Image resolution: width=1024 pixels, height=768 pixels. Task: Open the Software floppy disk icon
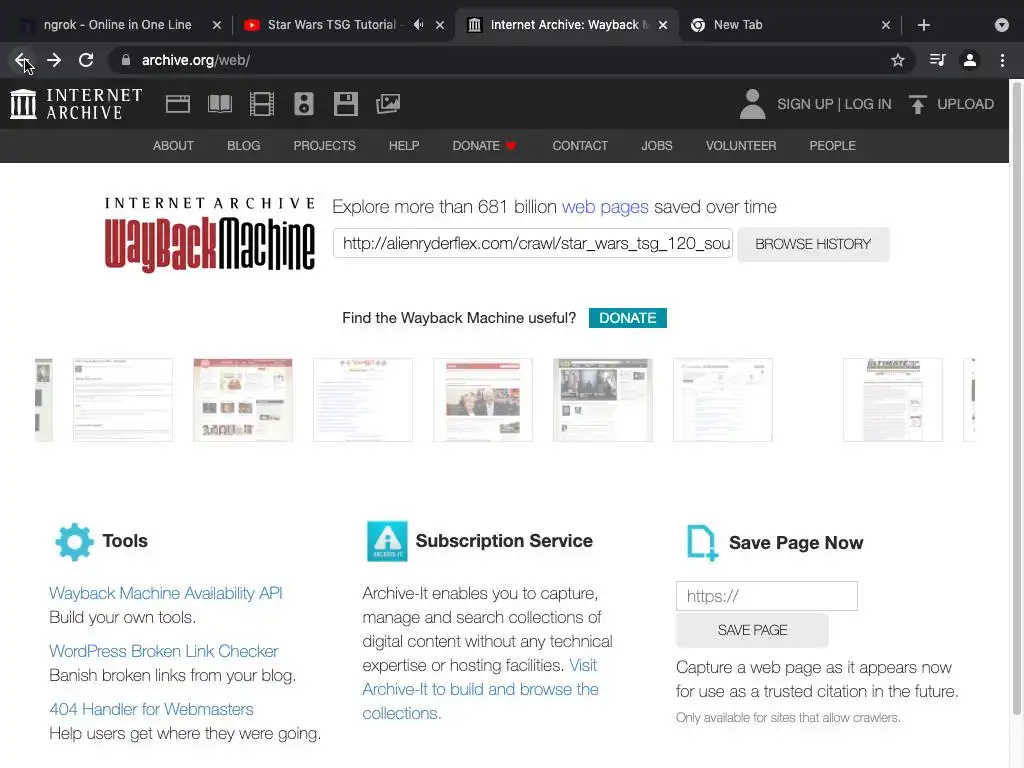tap(345, 104)
